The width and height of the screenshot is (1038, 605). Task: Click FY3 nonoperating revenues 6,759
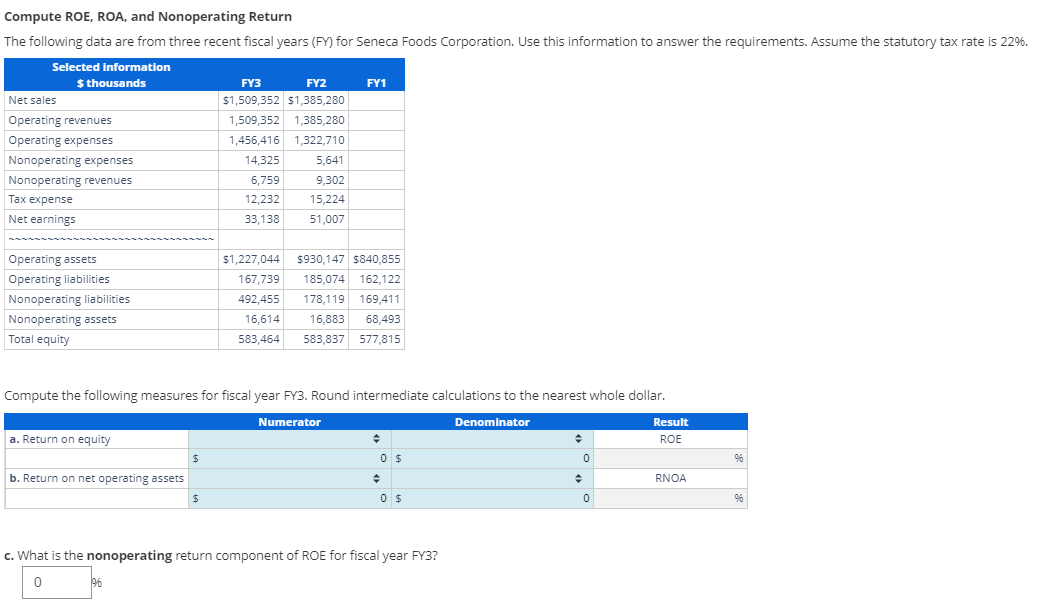pyautogui.click(x=265, y=179)
